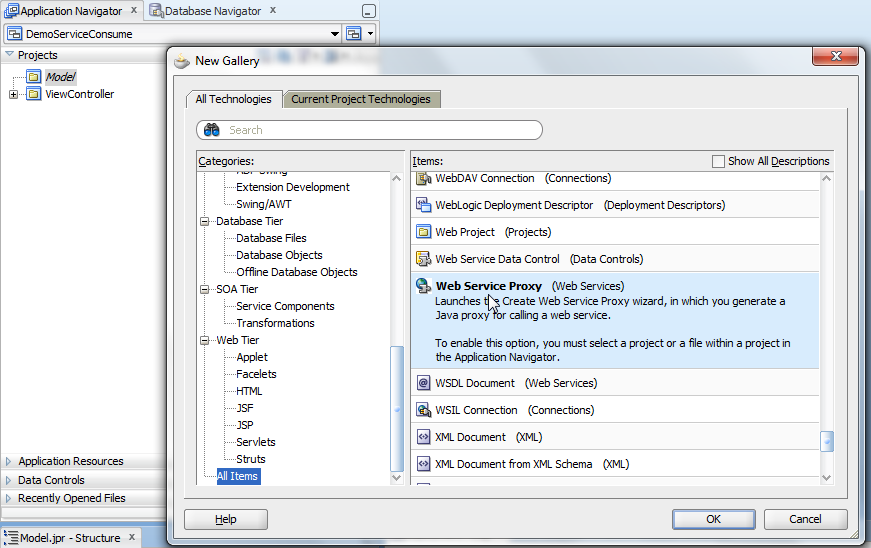Select the Facelets category
This screenshot has width=871, height=548.
coord(256,374)
